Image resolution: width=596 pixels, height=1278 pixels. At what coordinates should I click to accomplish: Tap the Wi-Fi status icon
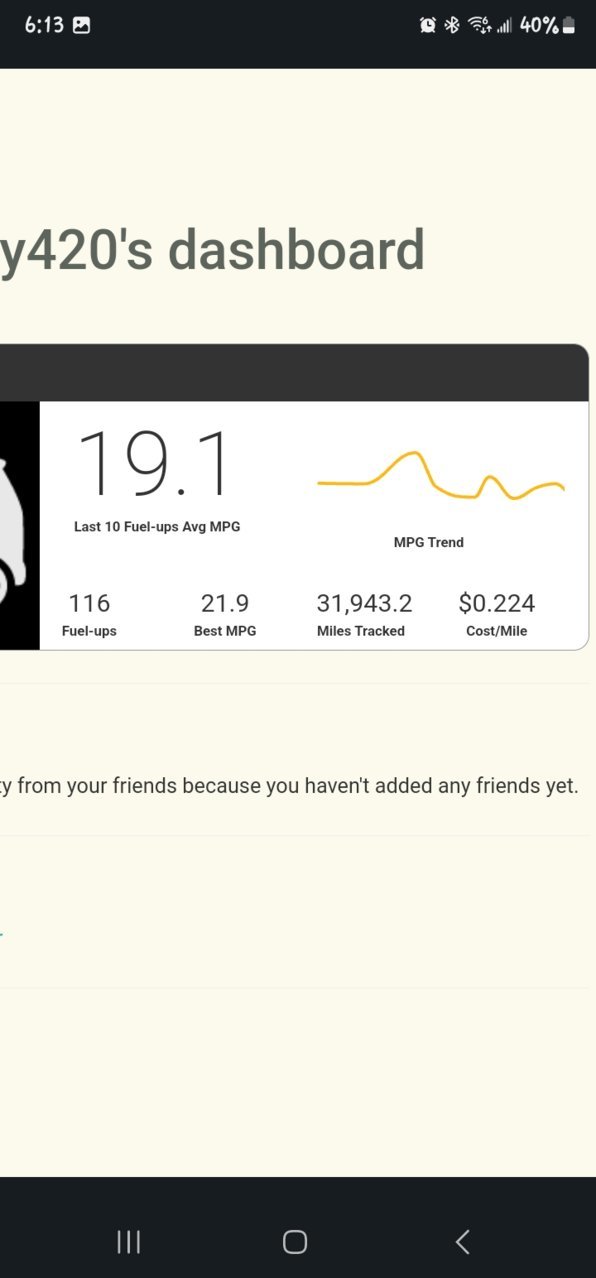click(480, 26)
